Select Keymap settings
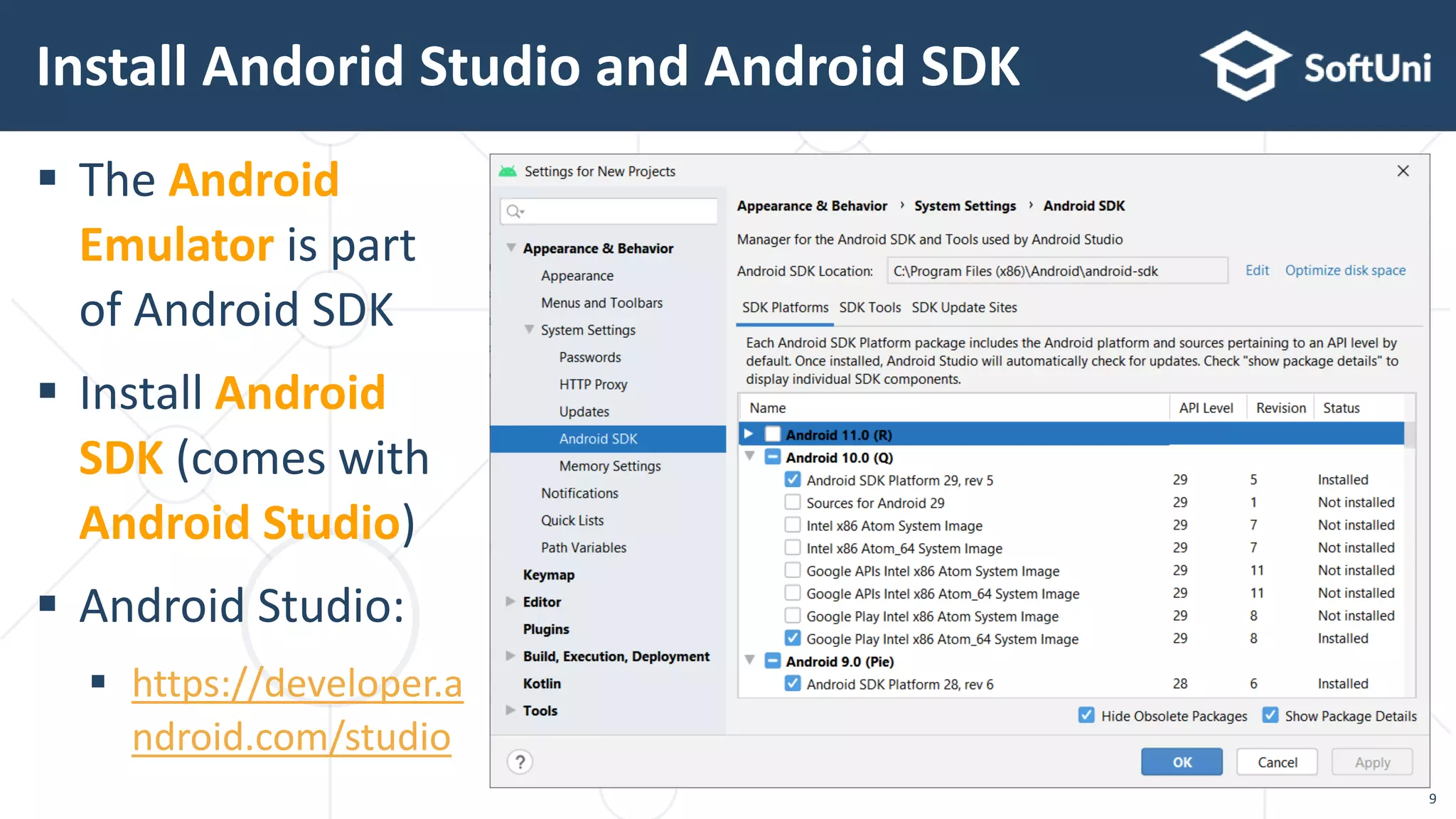This screenshot has height=819, width=1456. click(x=548, y=574)
